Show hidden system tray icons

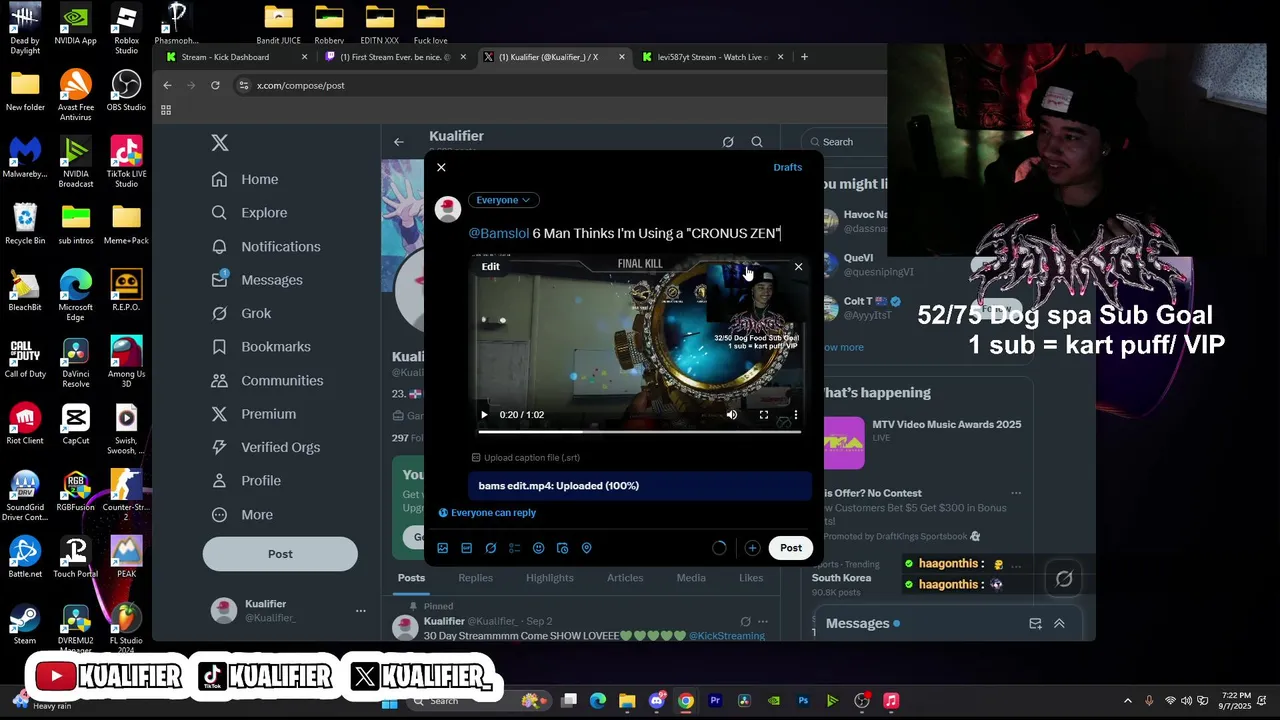[x=1128, y=701]
